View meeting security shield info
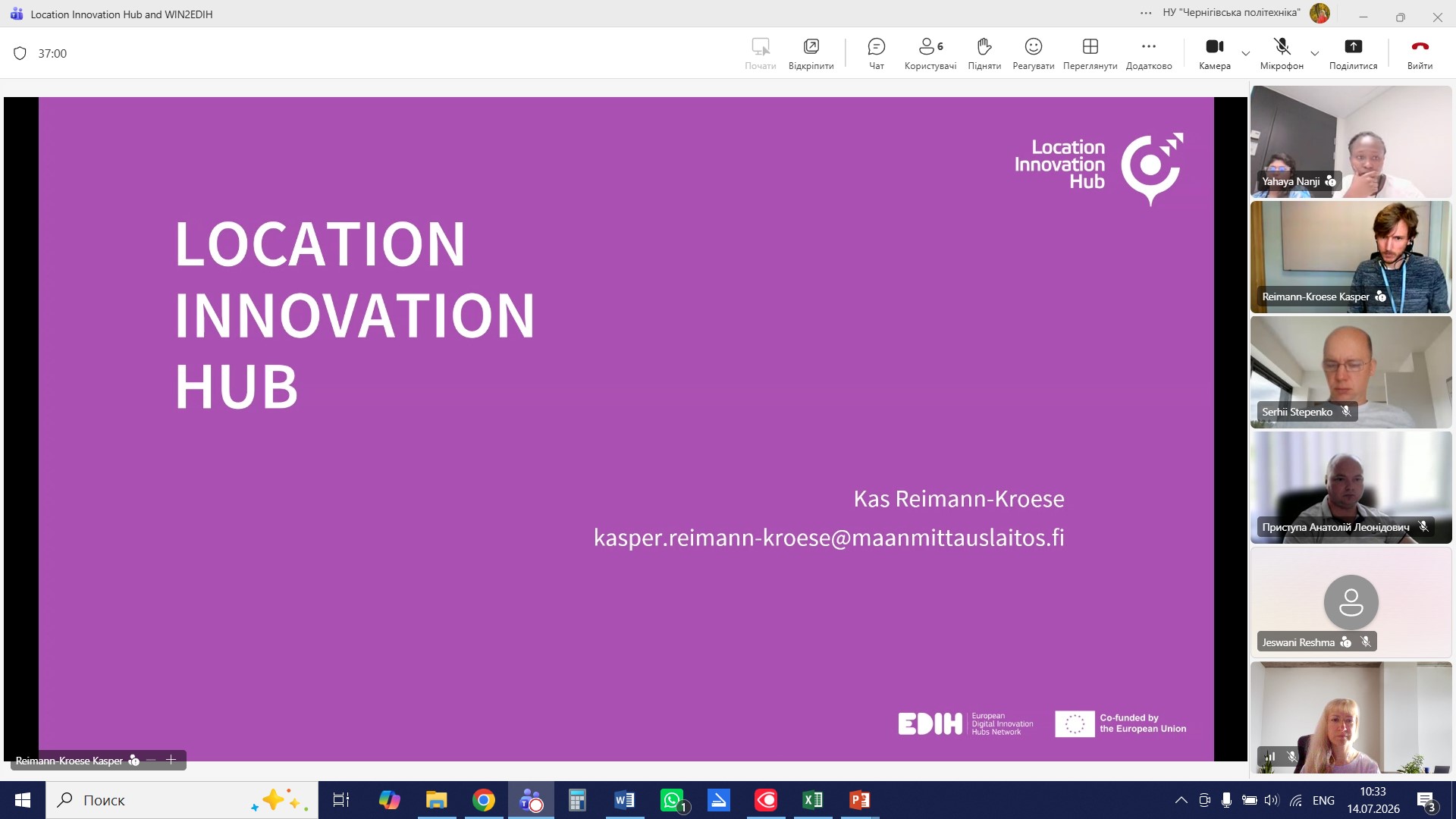The height and width of the screenshot is (819, 1456). point(20,53)
